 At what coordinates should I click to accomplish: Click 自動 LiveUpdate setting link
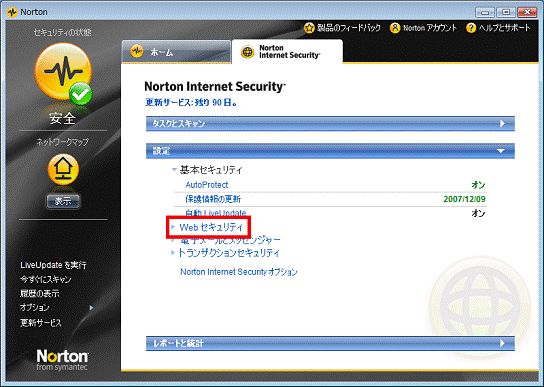point(215,213)
